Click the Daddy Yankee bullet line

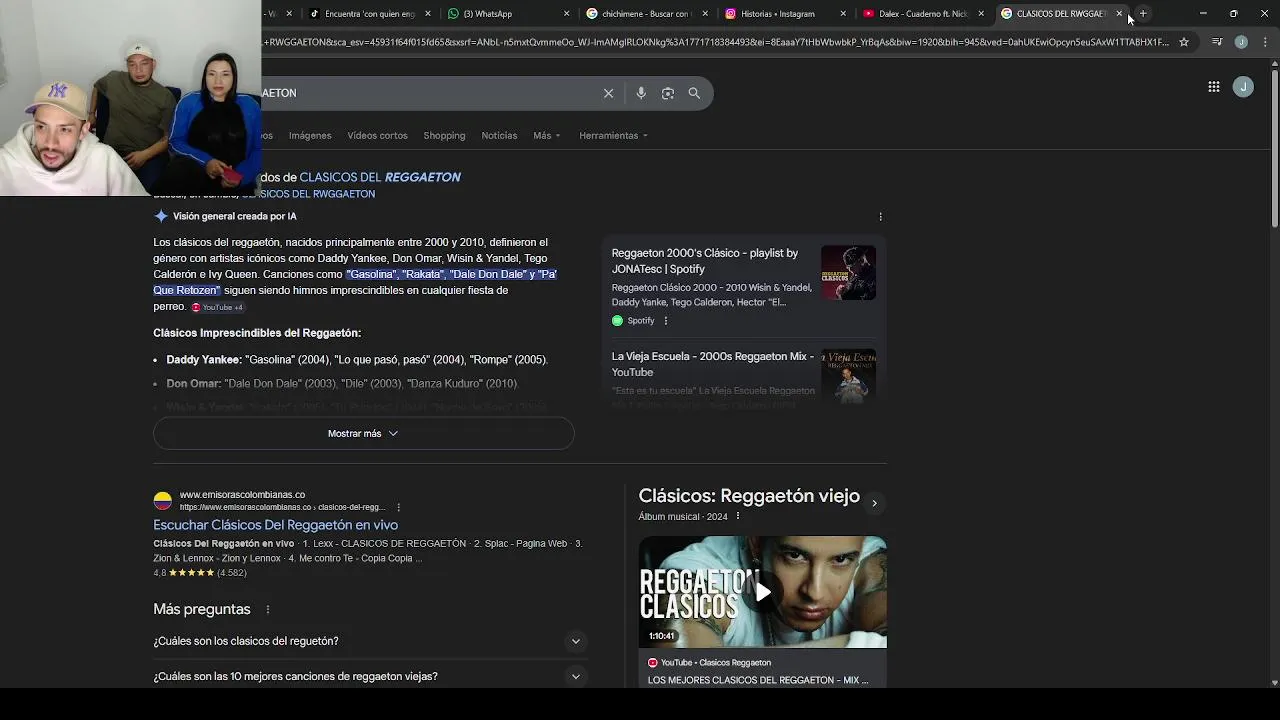pyautogui.click(x=357, y=360)
